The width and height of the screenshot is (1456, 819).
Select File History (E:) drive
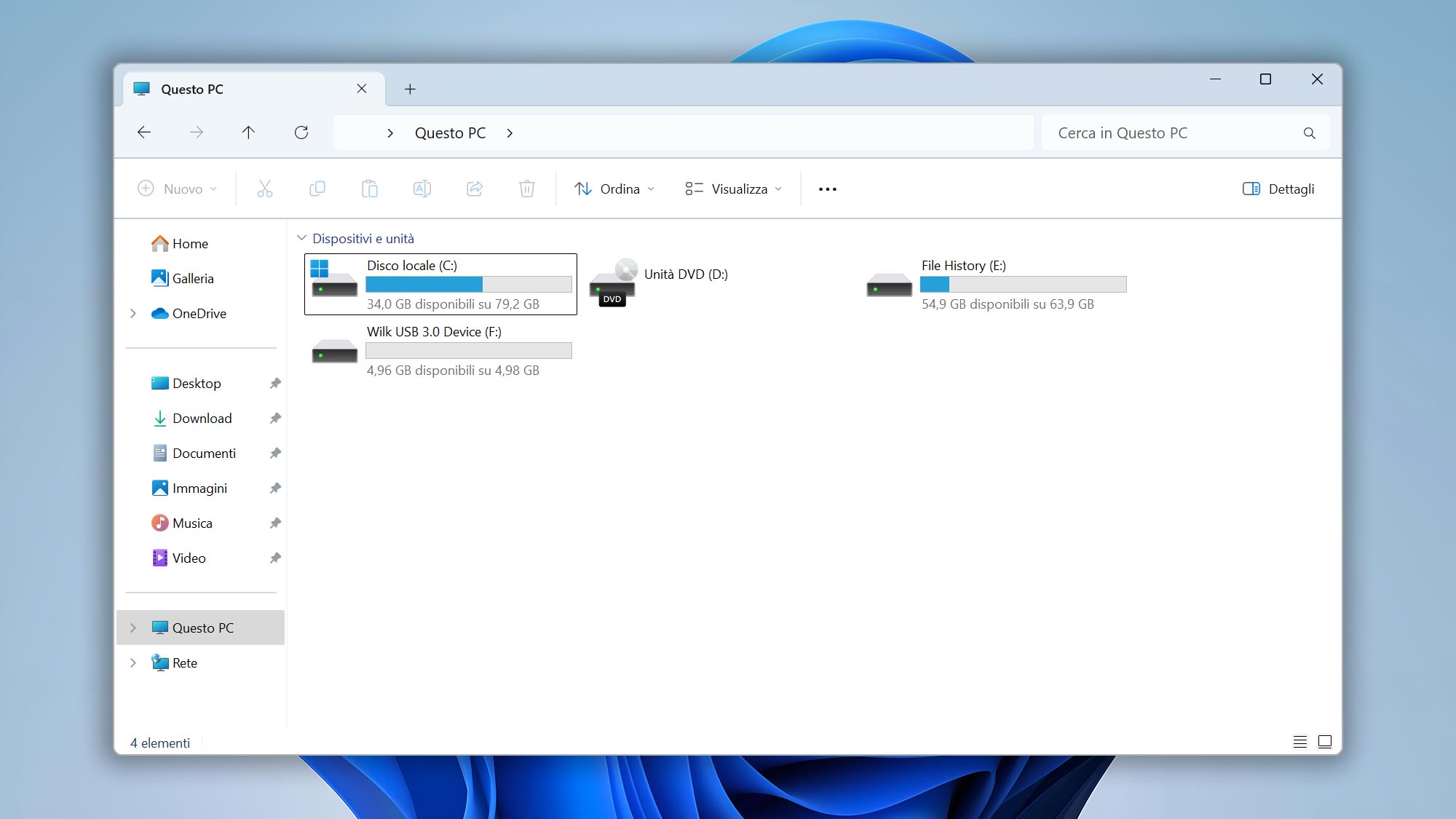tap(997, 285)
